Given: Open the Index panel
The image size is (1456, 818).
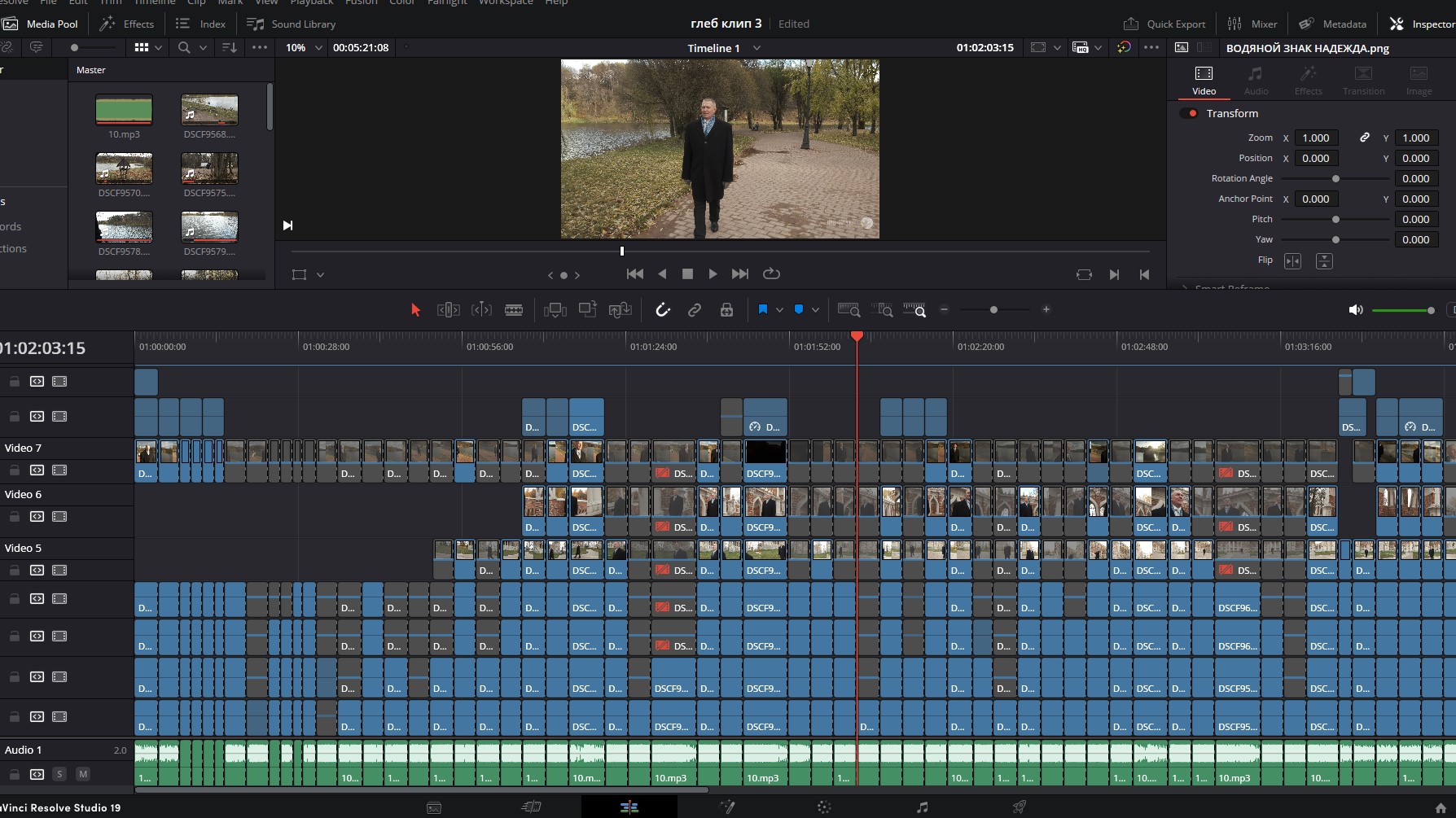Looking at the screenshot, I should pos(200,24).
